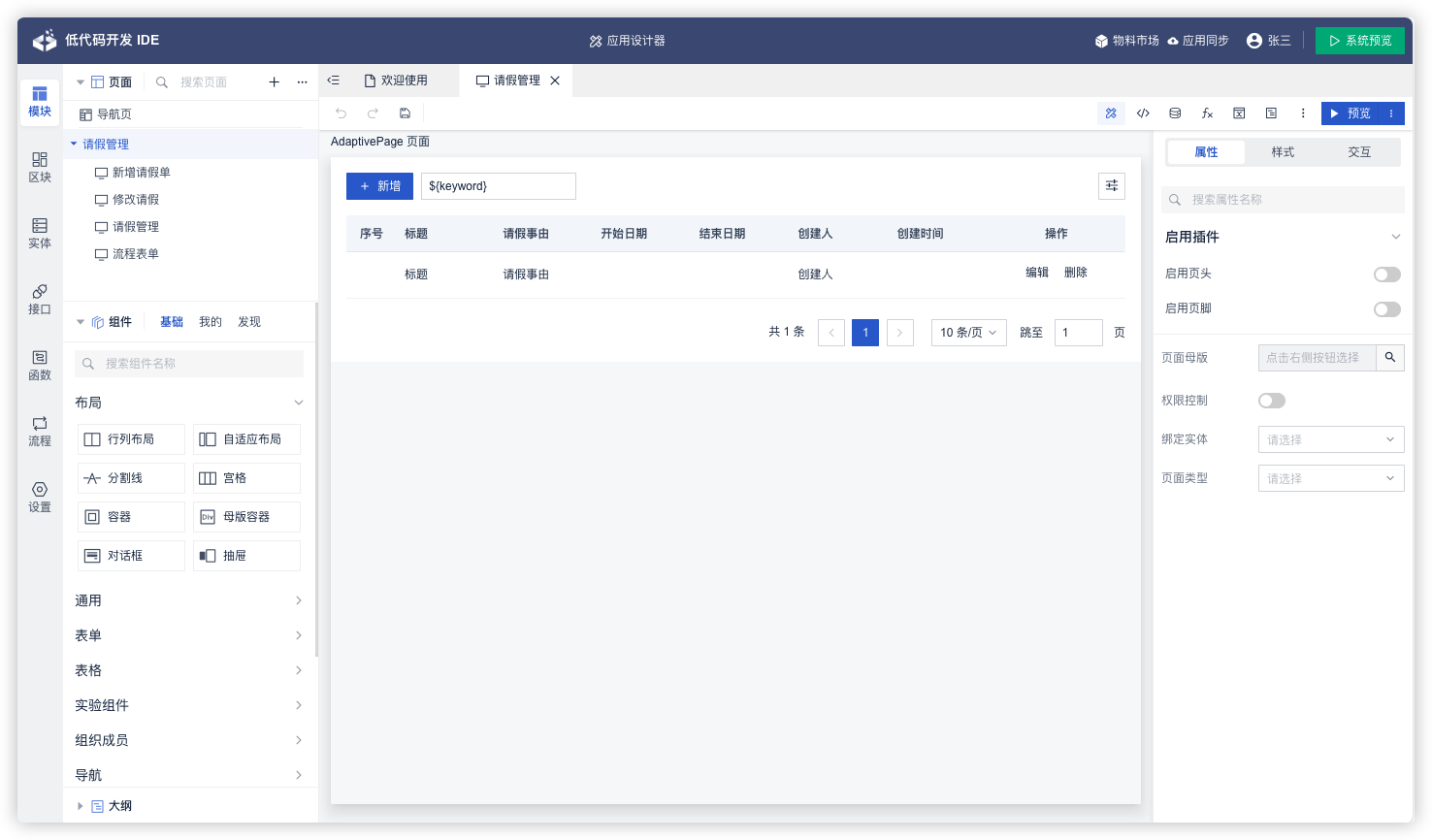Enable the 启用页脚 switch
The image size is (1432, 840).
pyautogui.click(x=1386, y=309)
